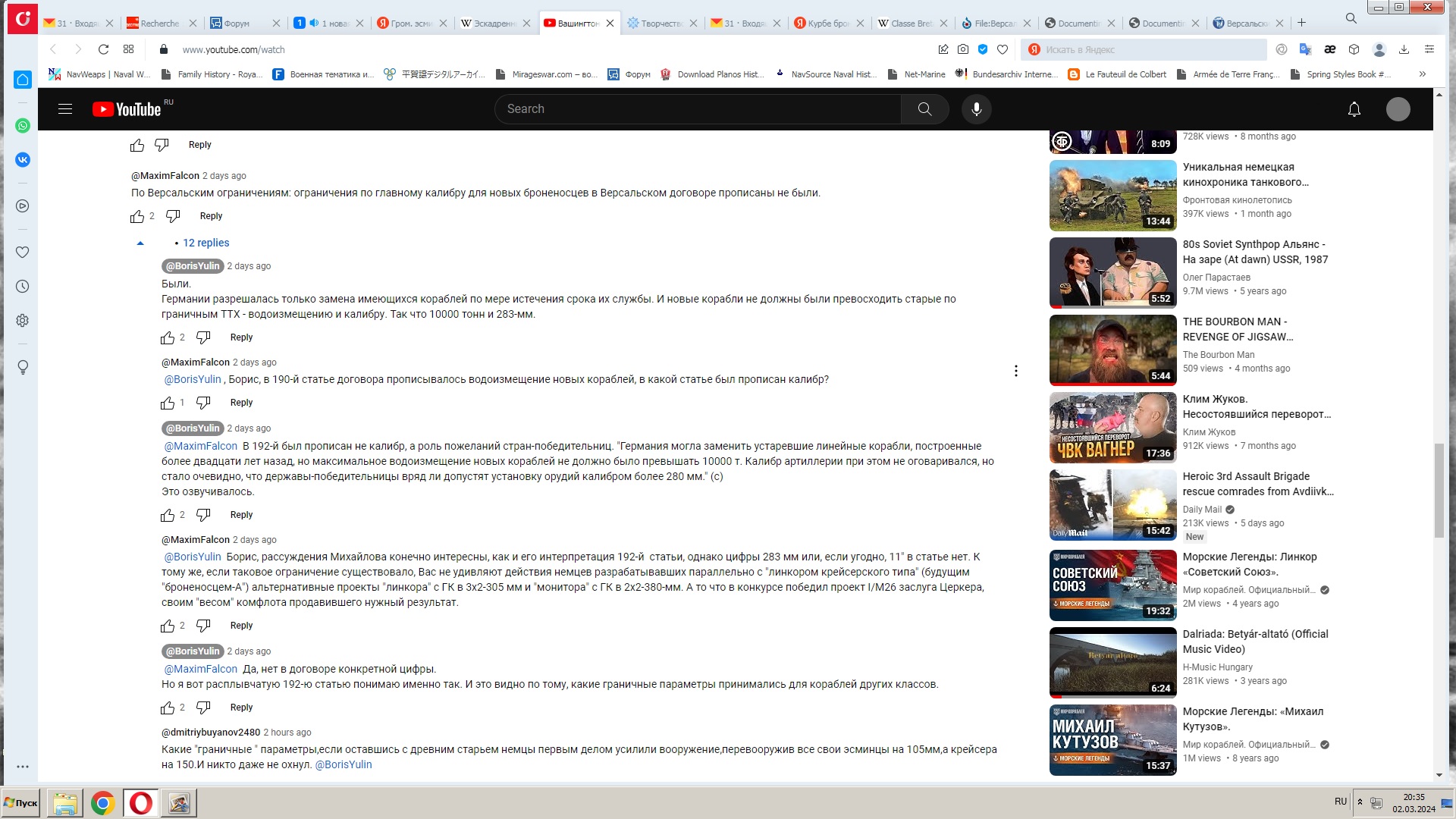Image resolution: width=1456 pixels, height=819 pixels.
Task: Add page to bookmarks with heart icon
Action: pyautogui.click(x=1003, y=49)
